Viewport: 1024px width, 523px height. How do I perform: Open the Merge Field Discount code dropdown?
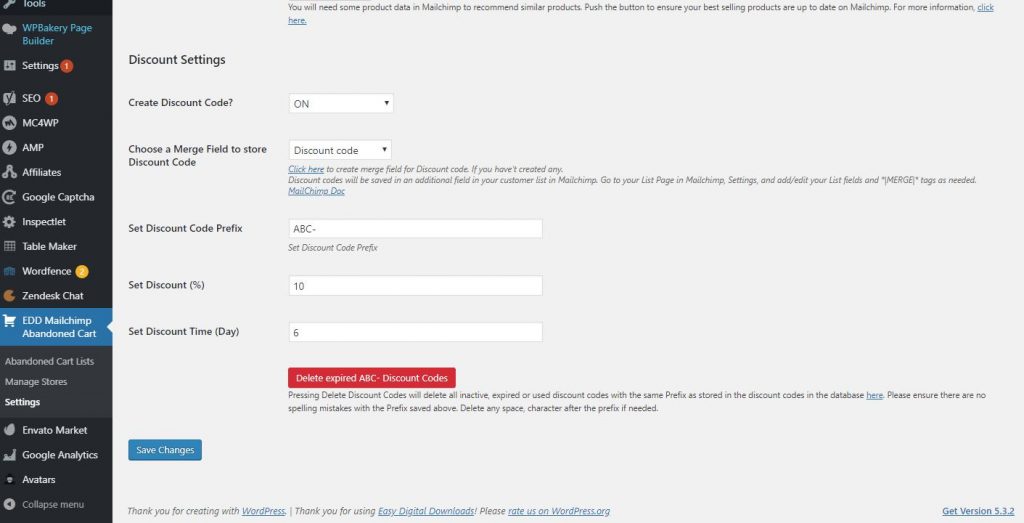coord(340,150)
